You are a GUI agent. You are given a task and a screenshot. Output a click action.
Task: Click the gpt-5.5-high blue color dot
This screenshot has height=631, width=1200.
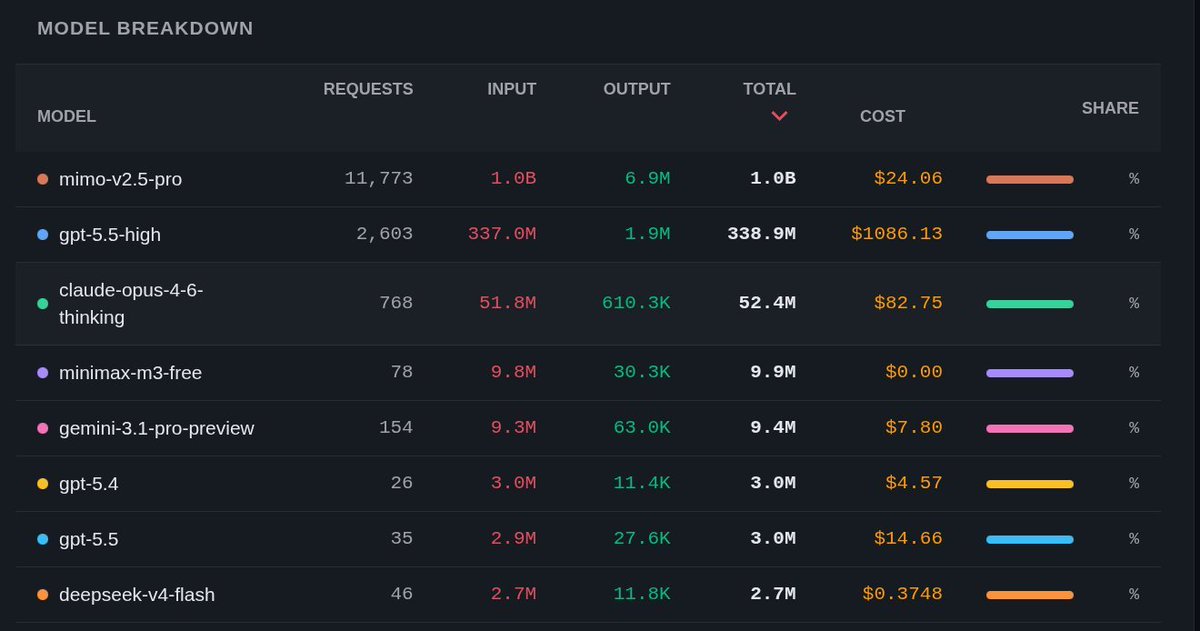tap(42, 234)
